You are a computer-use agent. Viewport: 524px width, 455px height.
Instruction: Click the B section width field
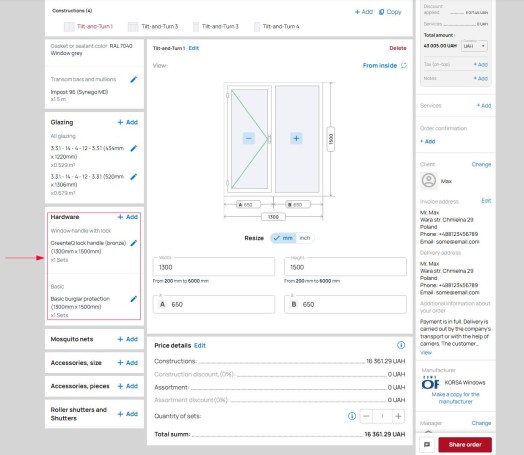tap(345, 304)
